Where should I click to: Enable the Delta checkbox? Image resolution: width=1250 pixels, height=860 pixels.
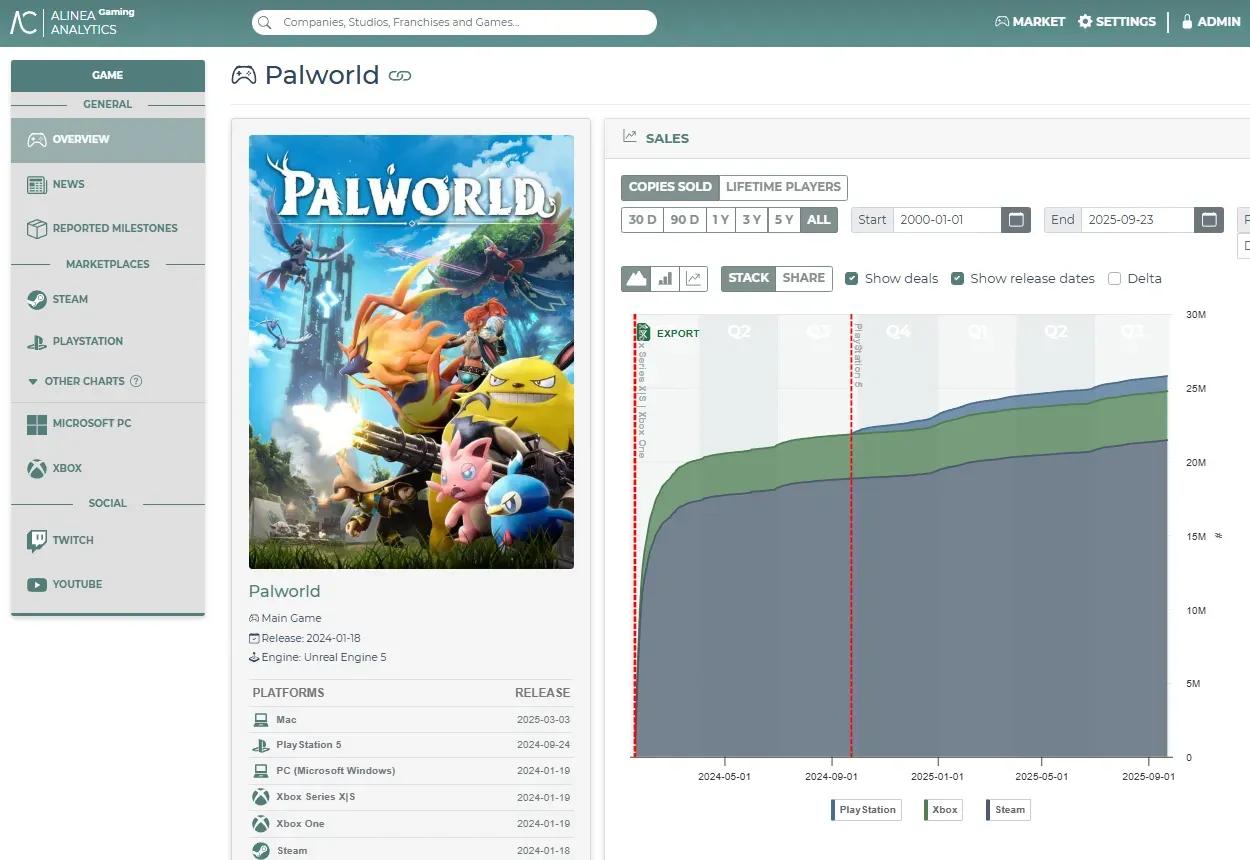pyautogui.click(x=1114, y=278)
